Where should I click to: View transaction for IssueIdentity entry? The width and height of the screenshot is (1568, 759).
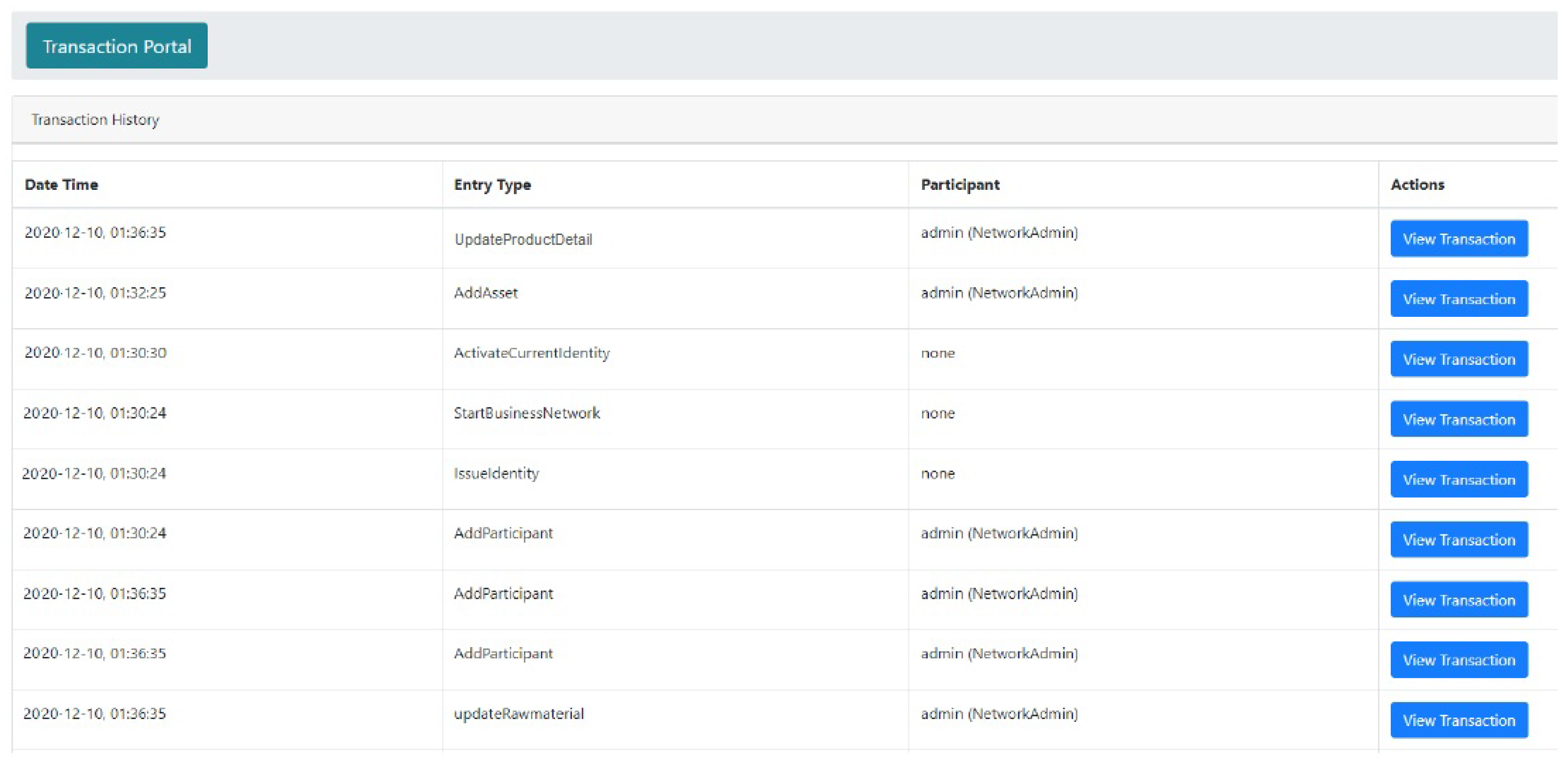coord(1458,480)
